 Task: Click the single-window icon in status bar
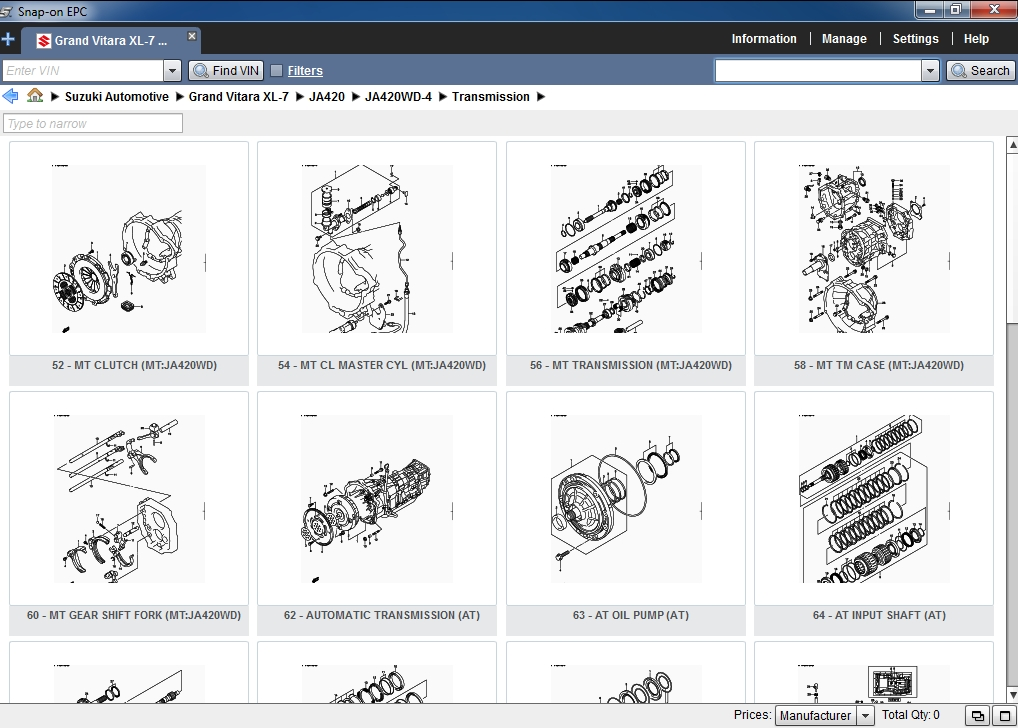[x=1005, y=716]
